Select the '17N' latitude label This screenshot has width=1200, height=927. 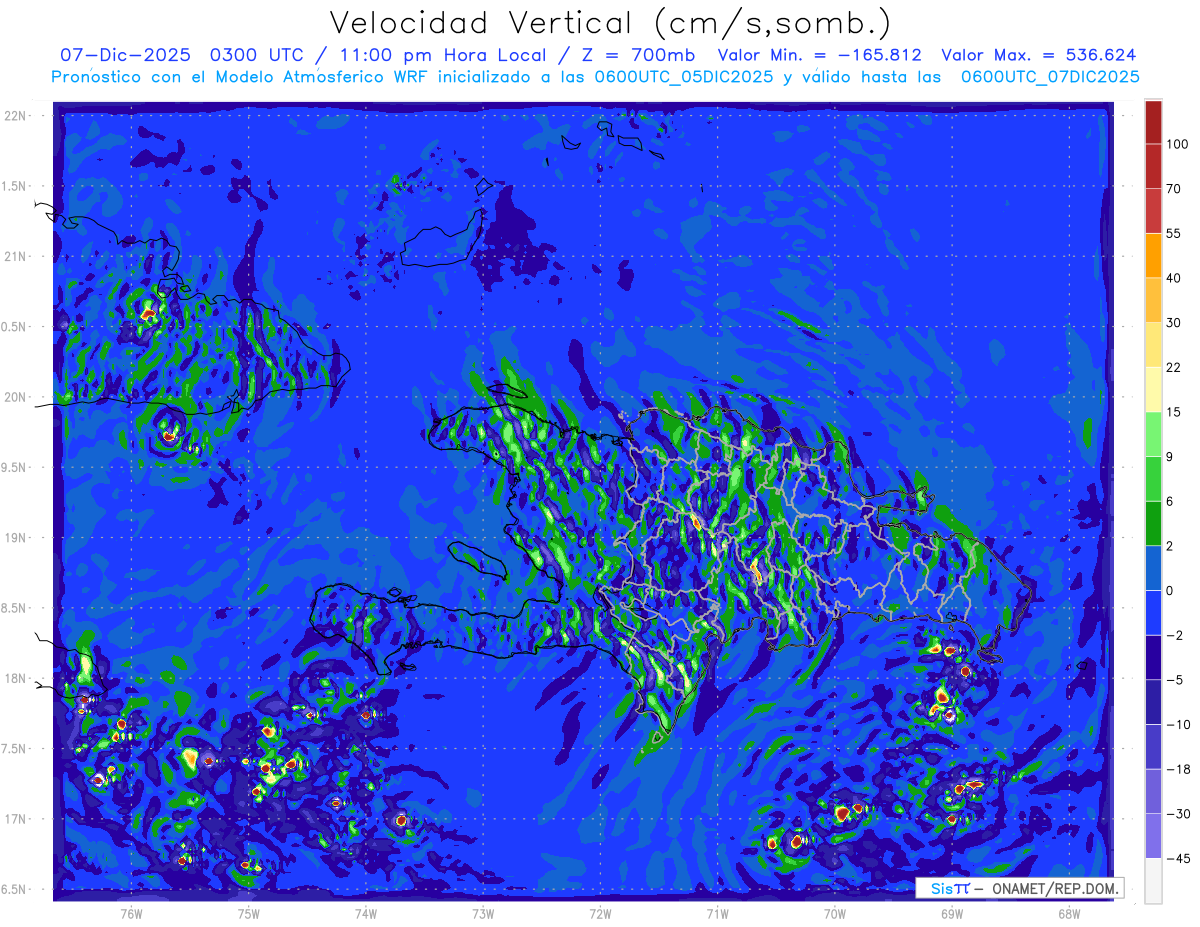(x=16, y=820)
